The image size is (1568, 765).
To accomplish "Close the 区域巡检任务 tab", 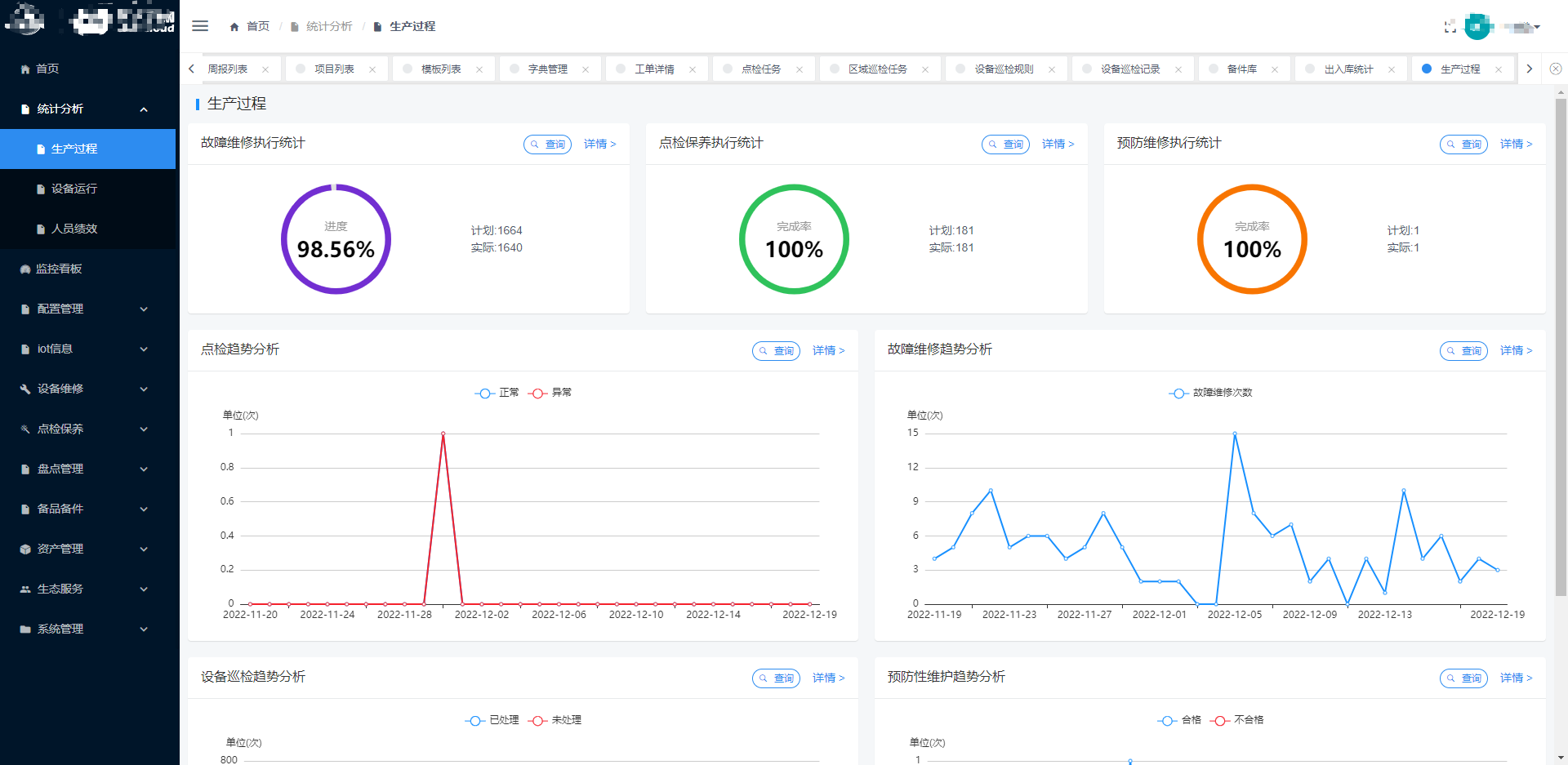I will point(925,69).
